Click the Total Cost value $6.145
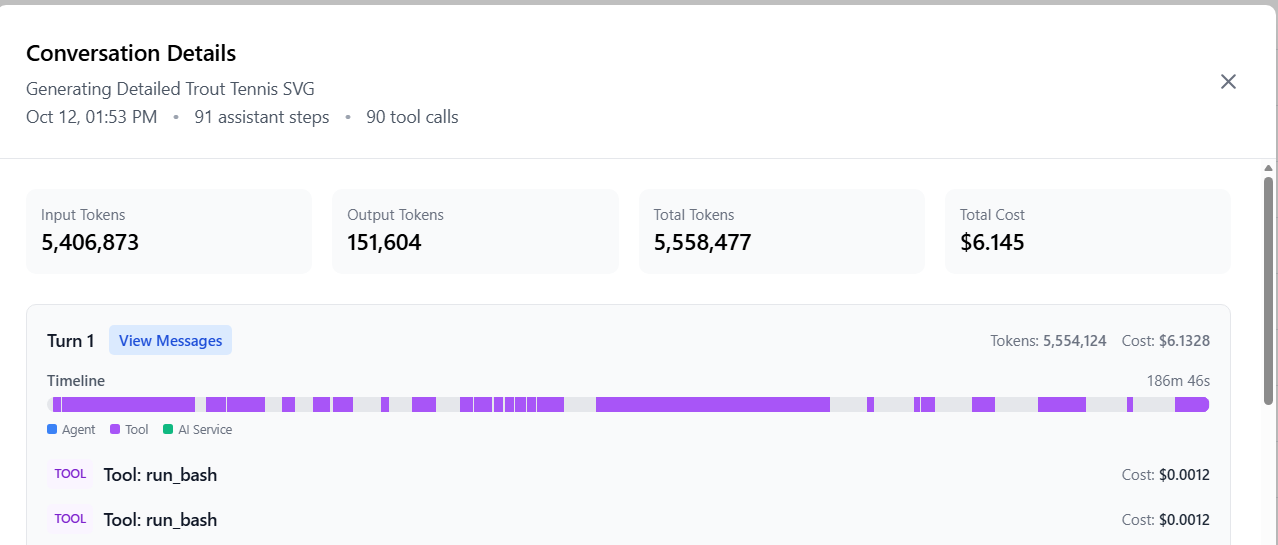The image size is (1278, 545). pyautogui.click(x=992, y=242)
